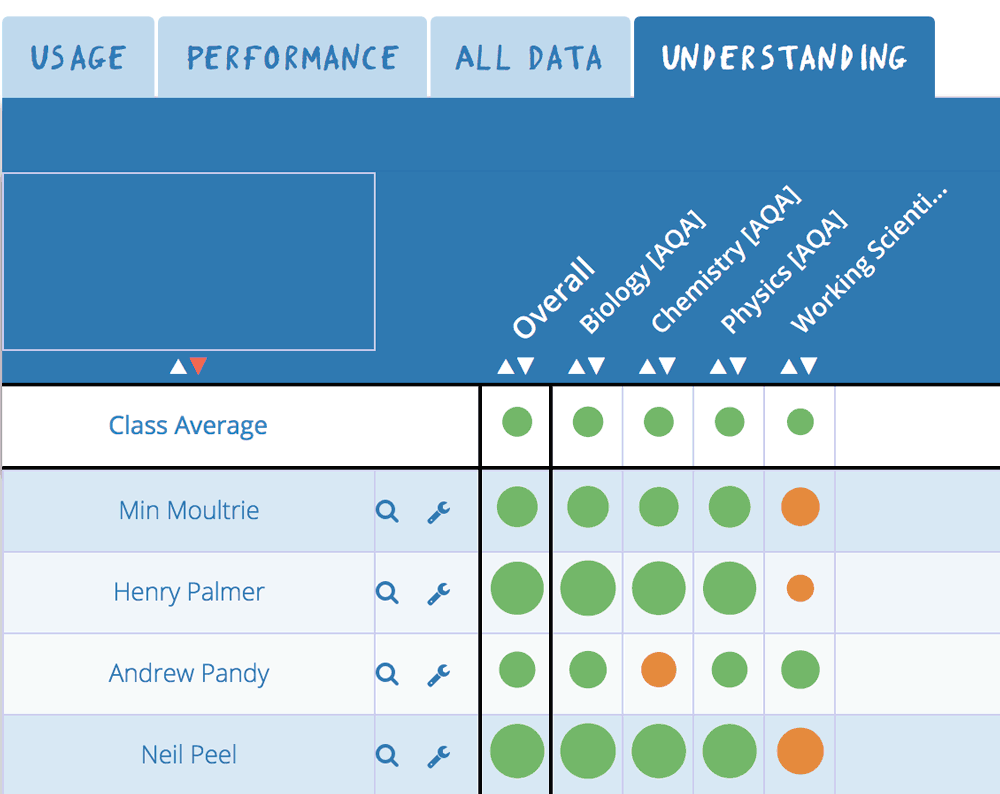Screen dimensions: 1000x794
Task: Click the Class Average label
Action: 188,425
